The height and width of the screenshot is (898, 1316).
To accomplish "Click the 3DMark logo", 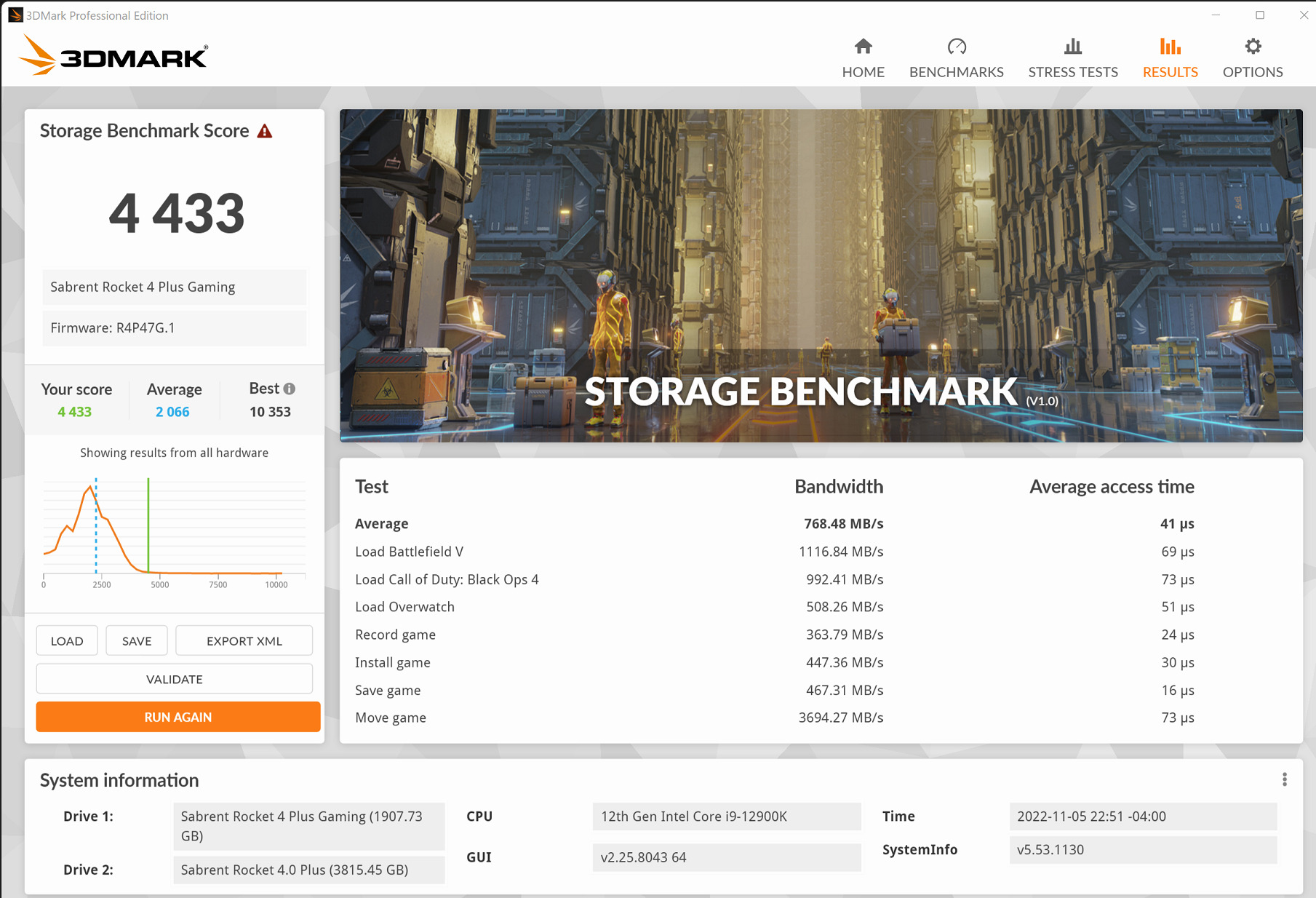I will 114,56.
